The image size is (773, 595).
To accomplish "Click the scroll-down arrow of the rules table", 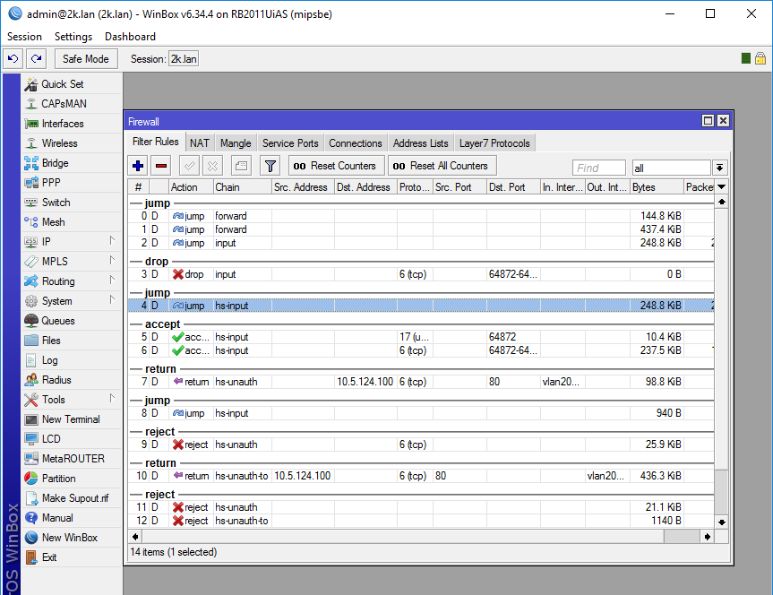I will point(721,522).
